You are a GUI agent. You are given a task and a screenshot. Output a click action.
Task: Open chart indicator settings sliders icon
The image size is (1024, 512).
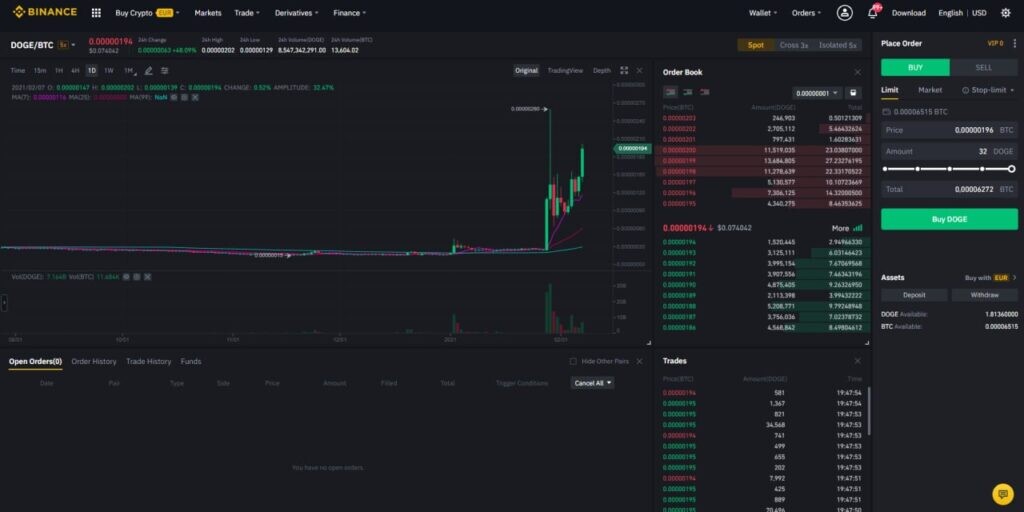165,71
